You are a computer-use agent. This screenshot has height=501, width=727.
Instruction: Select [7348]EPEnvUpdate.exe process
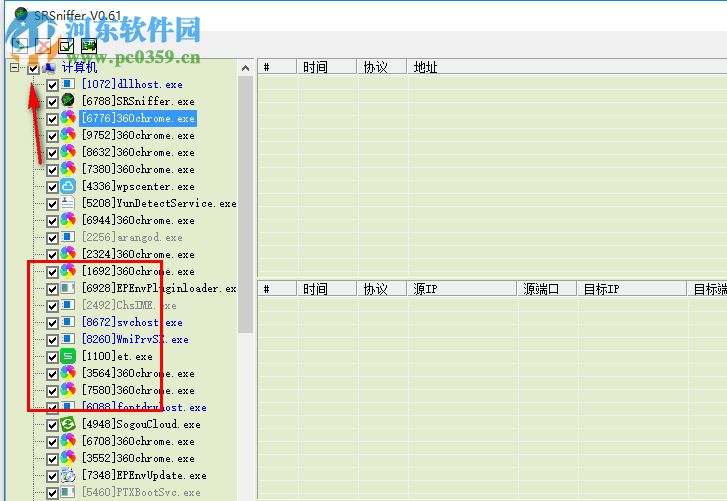coord(144,475)
